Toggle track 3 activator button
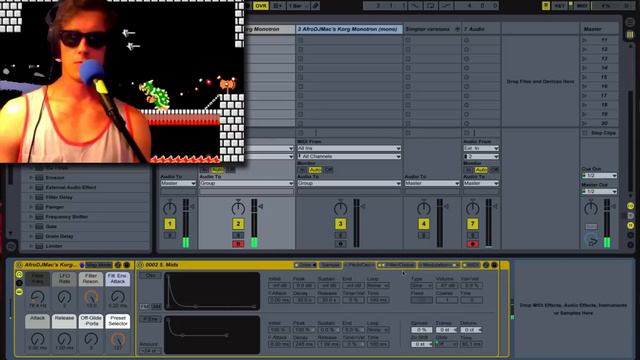Screen dimensions: 640x360 [340, 224]
